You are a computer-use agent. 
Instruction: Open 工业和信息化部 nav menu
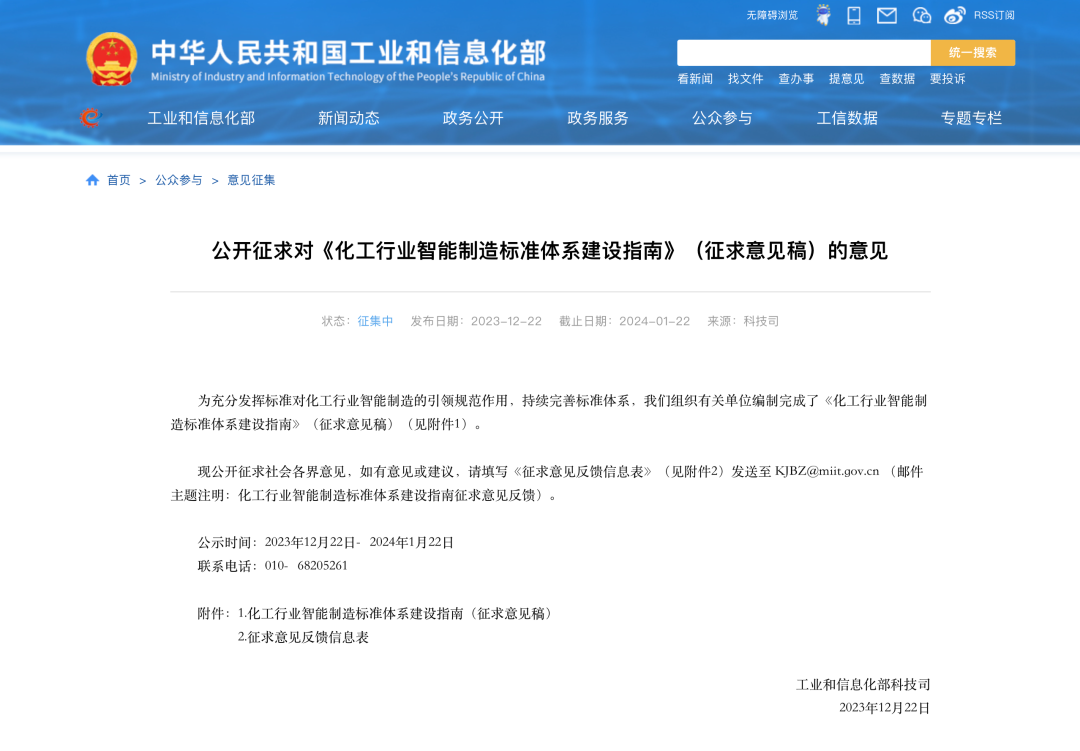click(x=201, y=118)
